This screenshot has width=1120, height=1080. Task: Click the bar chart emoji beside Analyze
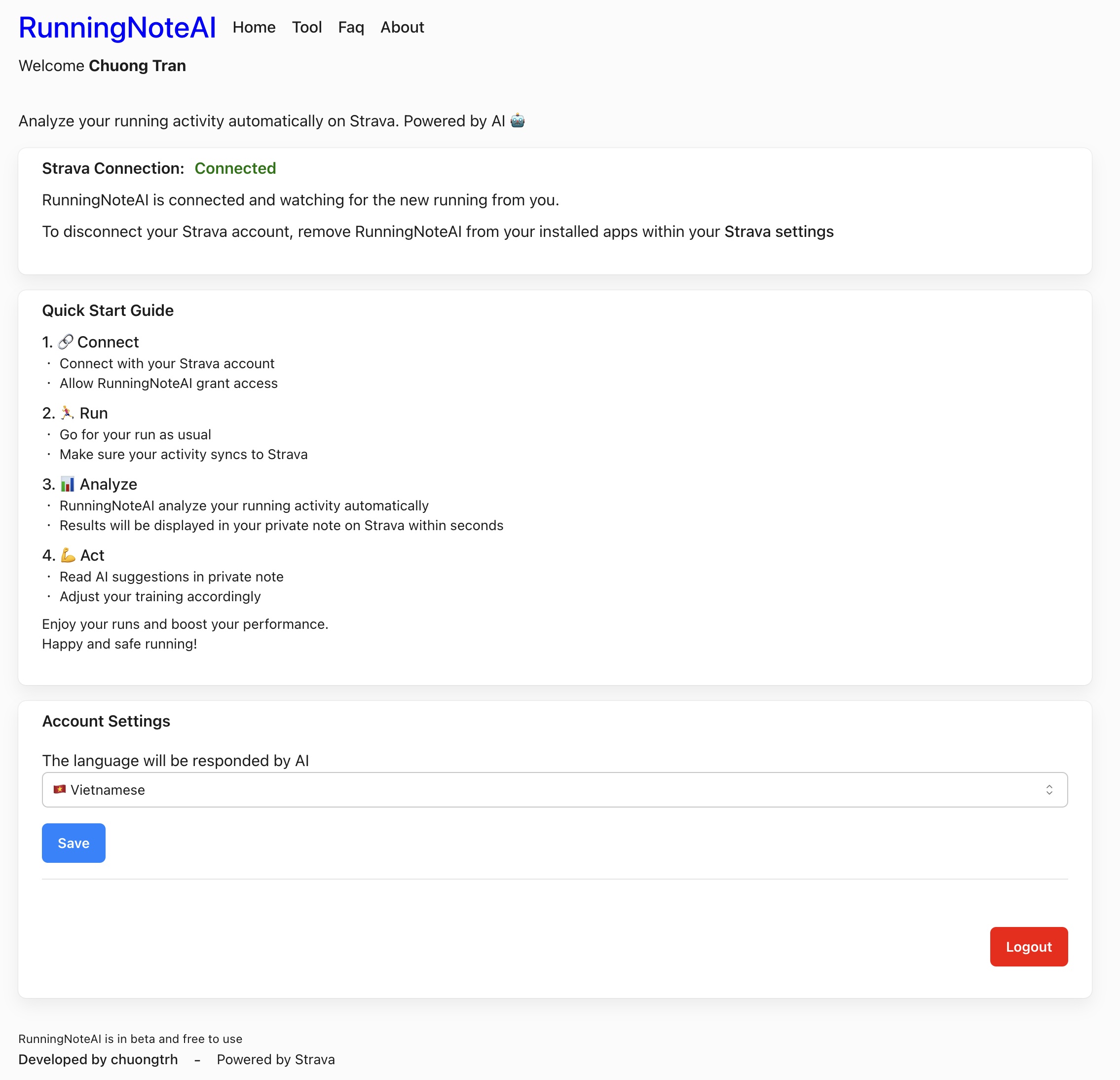tap(68, 484)
